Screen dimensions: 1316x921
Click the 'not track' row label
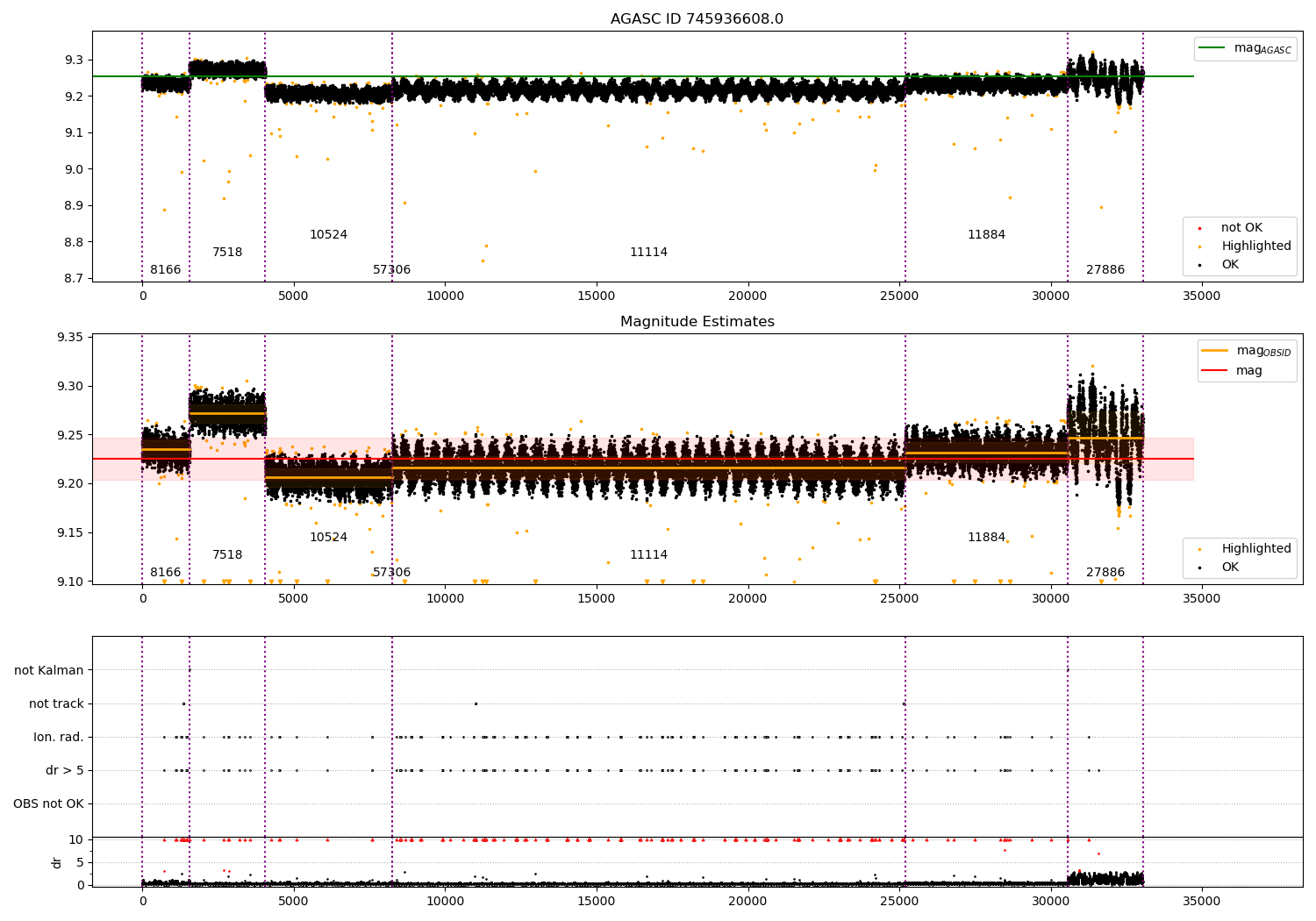[56, 704]
